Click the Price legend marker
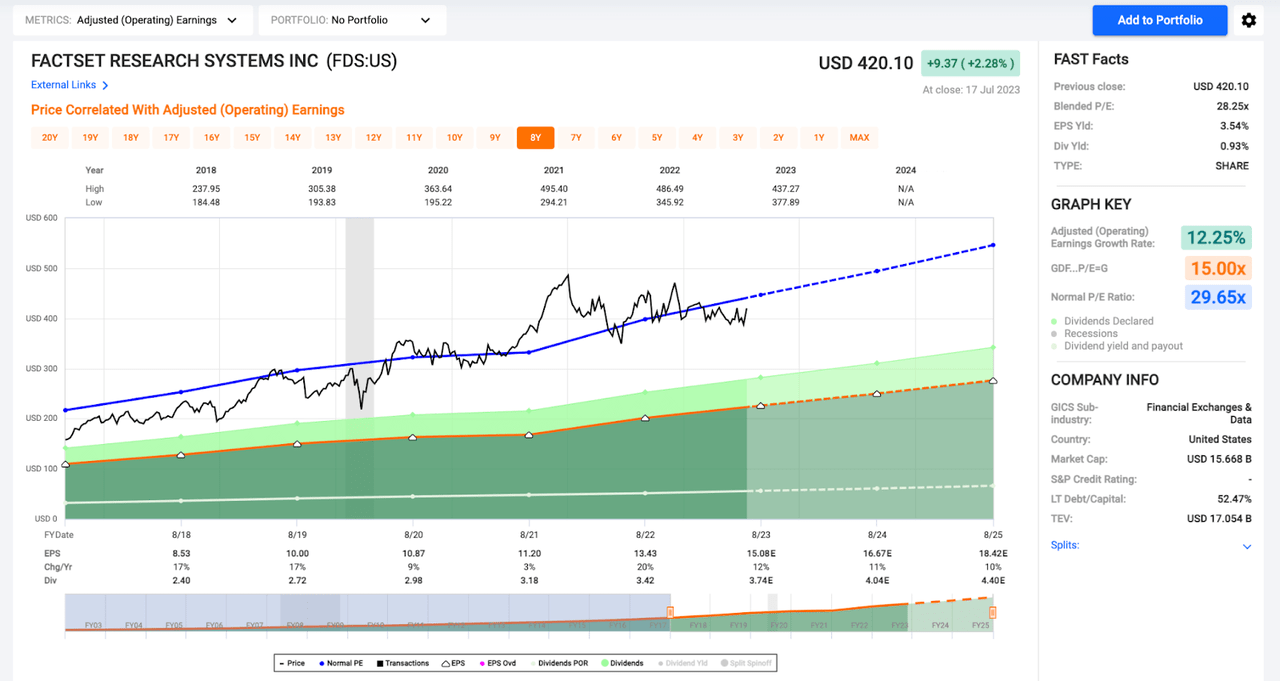 point(282,662)
